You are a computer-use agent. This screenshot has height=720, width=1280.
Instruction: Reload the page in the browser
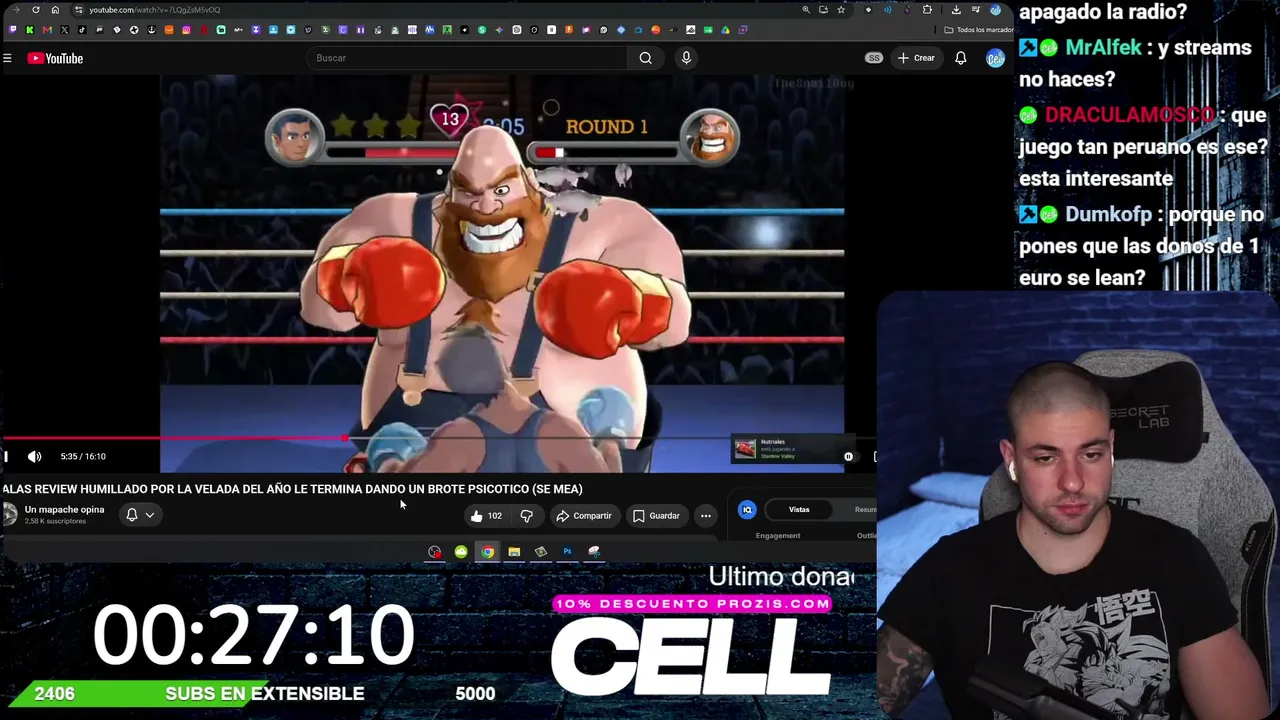pyautogui.click(x=36, y=10)
